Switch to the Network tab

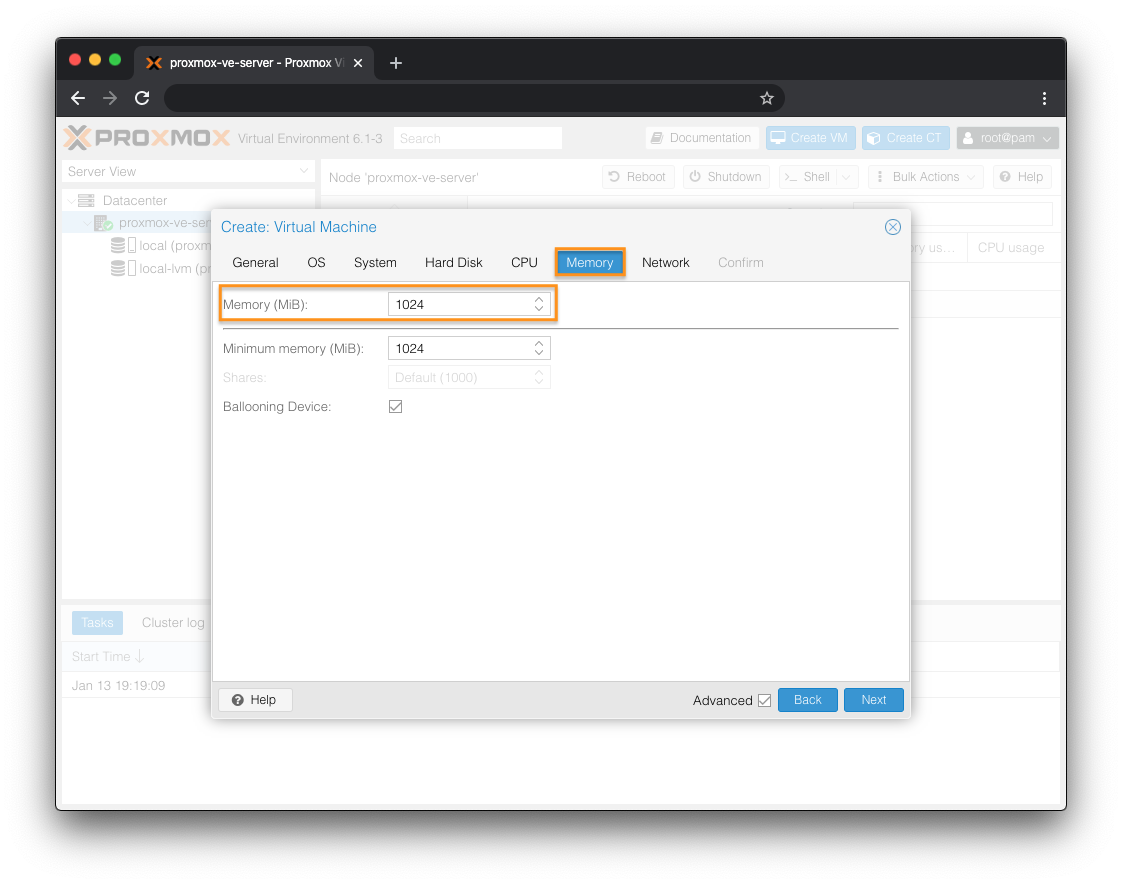coord(665,263)
